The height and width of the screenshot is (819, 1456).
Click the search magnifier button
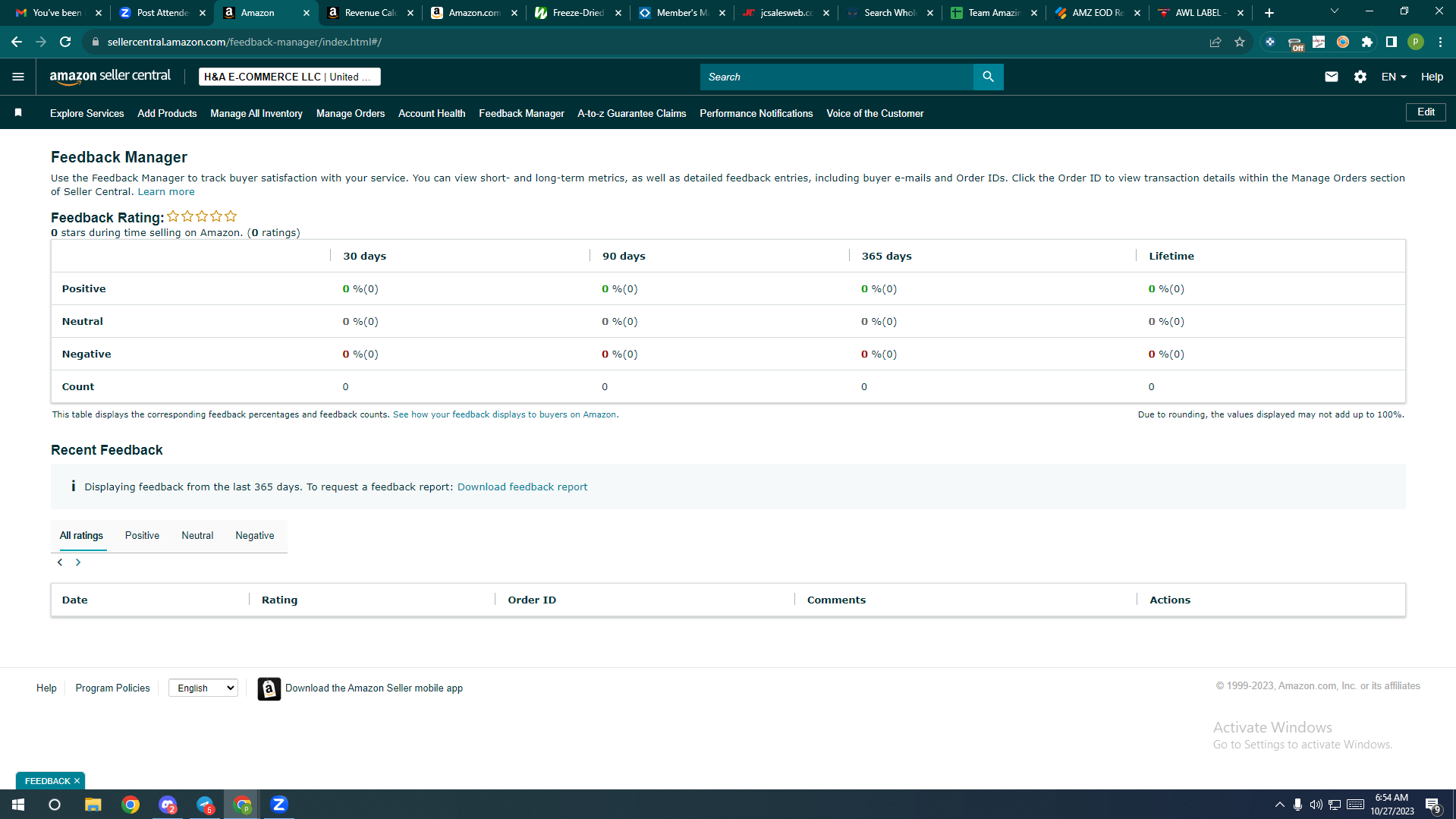tap(988, 77)
